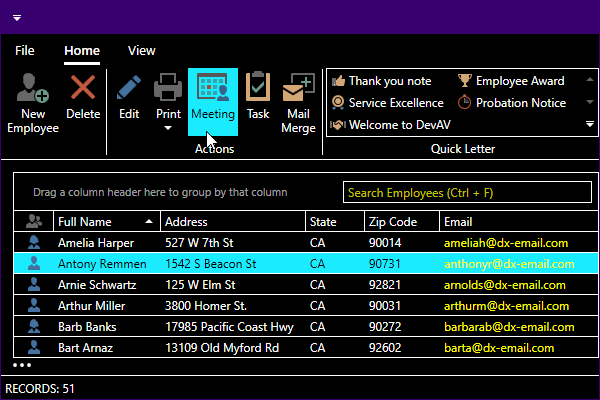
Task: Select the Arthur Miller row
Action: 92,306
